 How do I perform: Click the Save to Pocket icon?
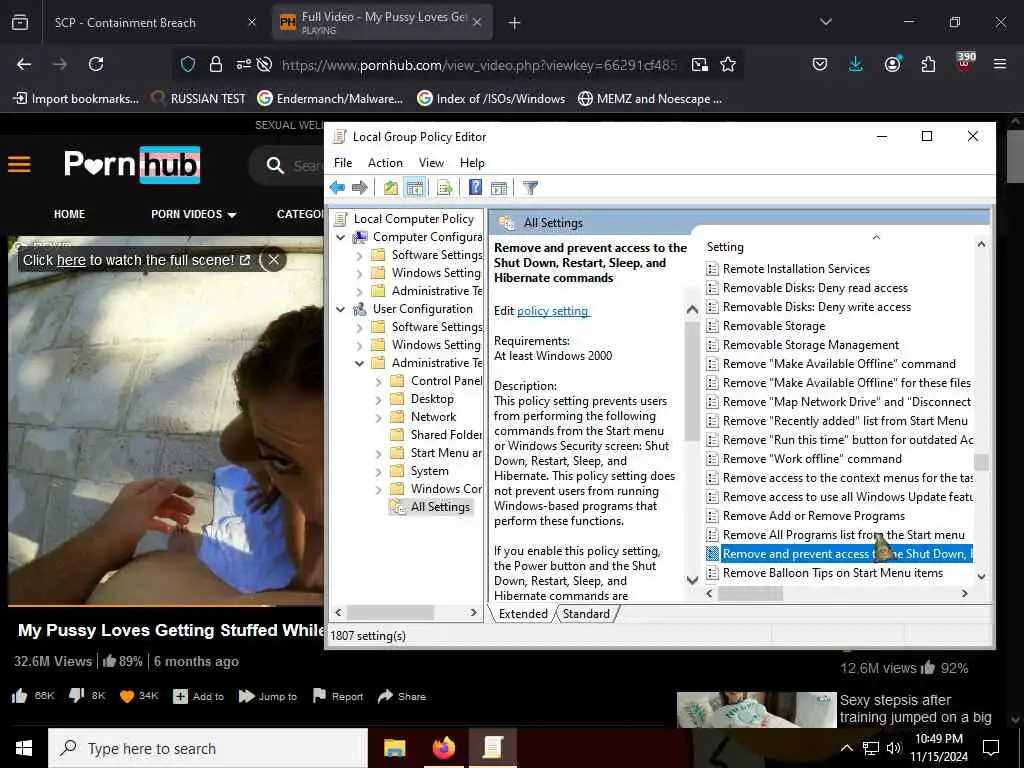[x=820, y=64]
